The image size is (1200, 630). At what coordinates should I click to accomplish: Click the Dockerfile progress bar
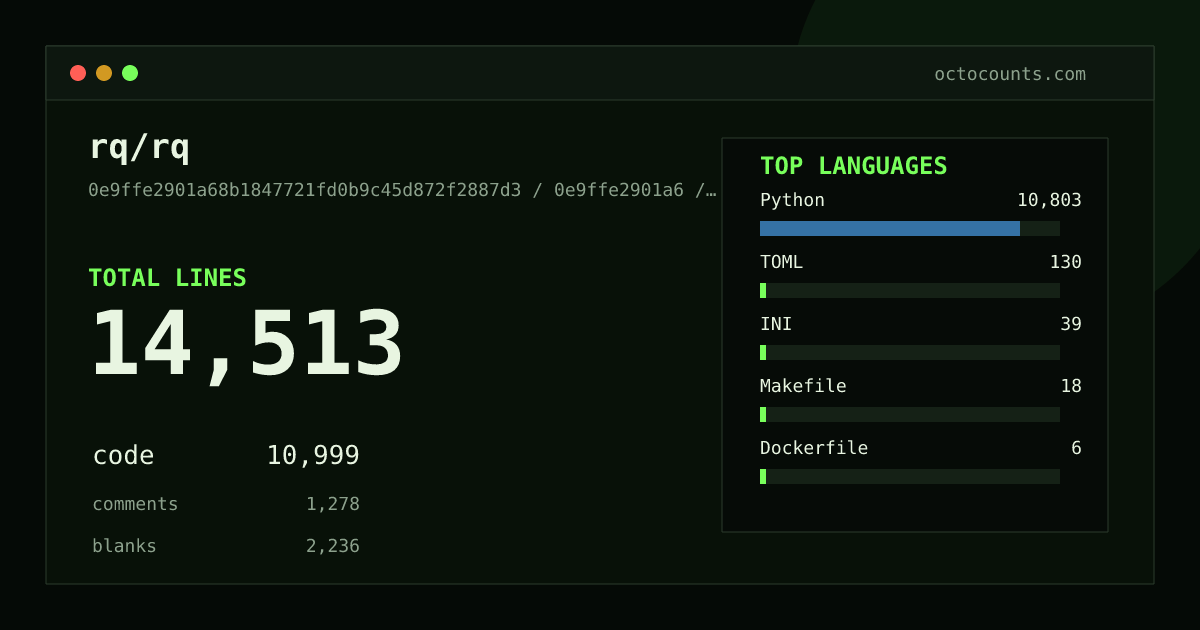click(x=910, y=476)
